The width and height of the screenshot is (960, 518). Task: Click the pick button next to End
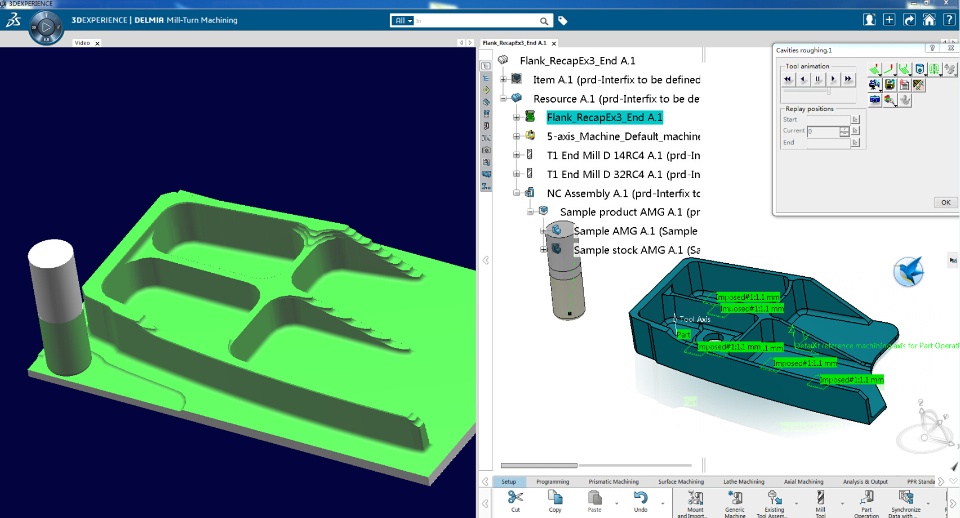855,142
